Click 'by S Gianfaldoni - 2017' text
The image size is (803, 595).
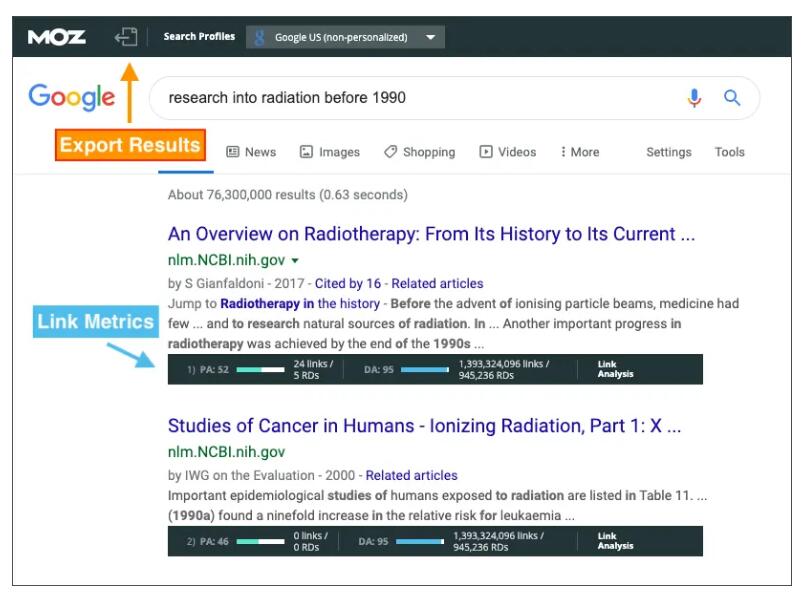(236, 283)
